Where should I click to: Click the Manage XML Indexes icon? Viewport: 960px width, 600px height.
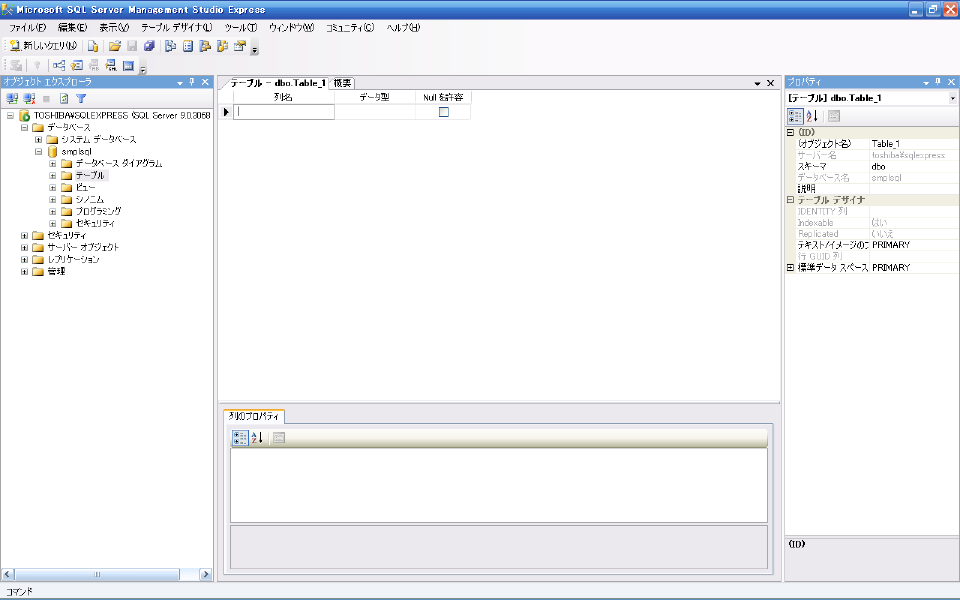pos(111,66)
